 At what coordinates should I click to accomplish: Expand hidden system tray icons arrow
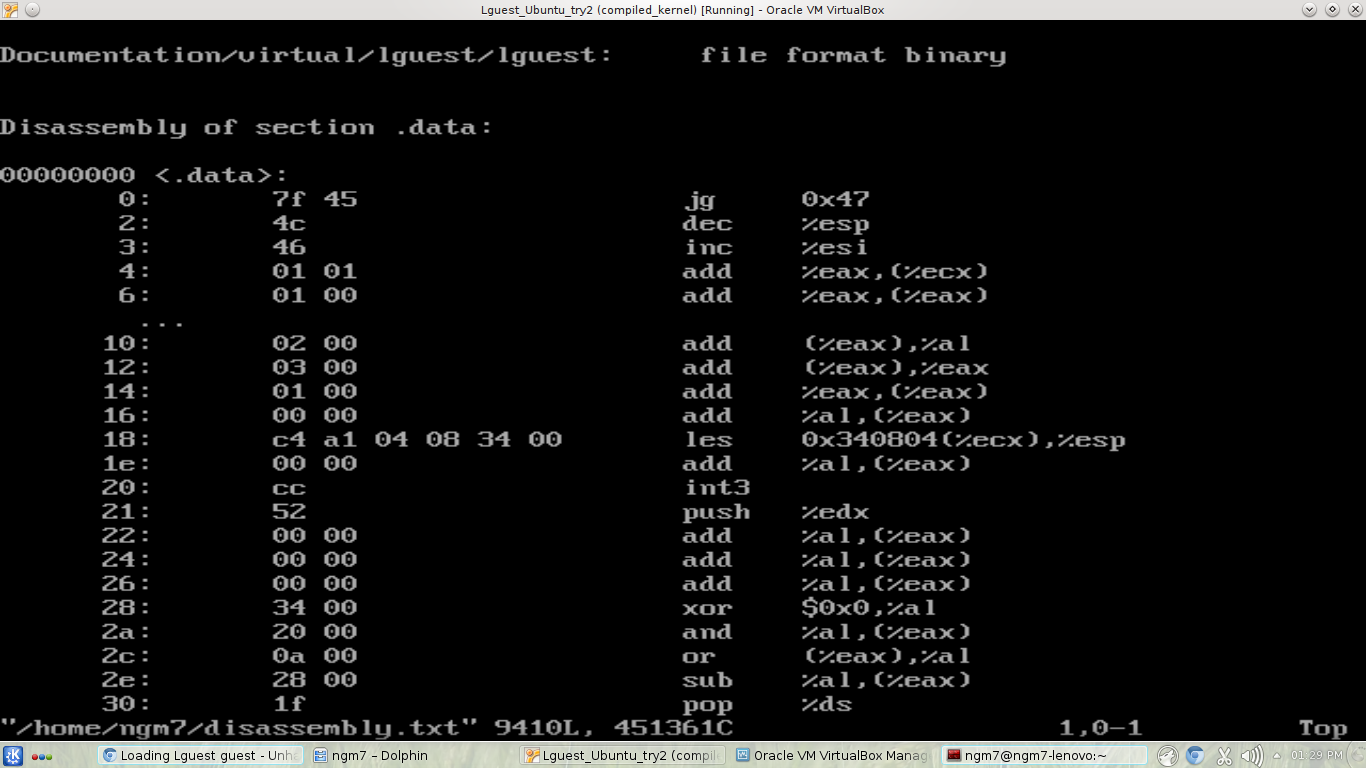pyautogui.click(x=1277, y=756)
